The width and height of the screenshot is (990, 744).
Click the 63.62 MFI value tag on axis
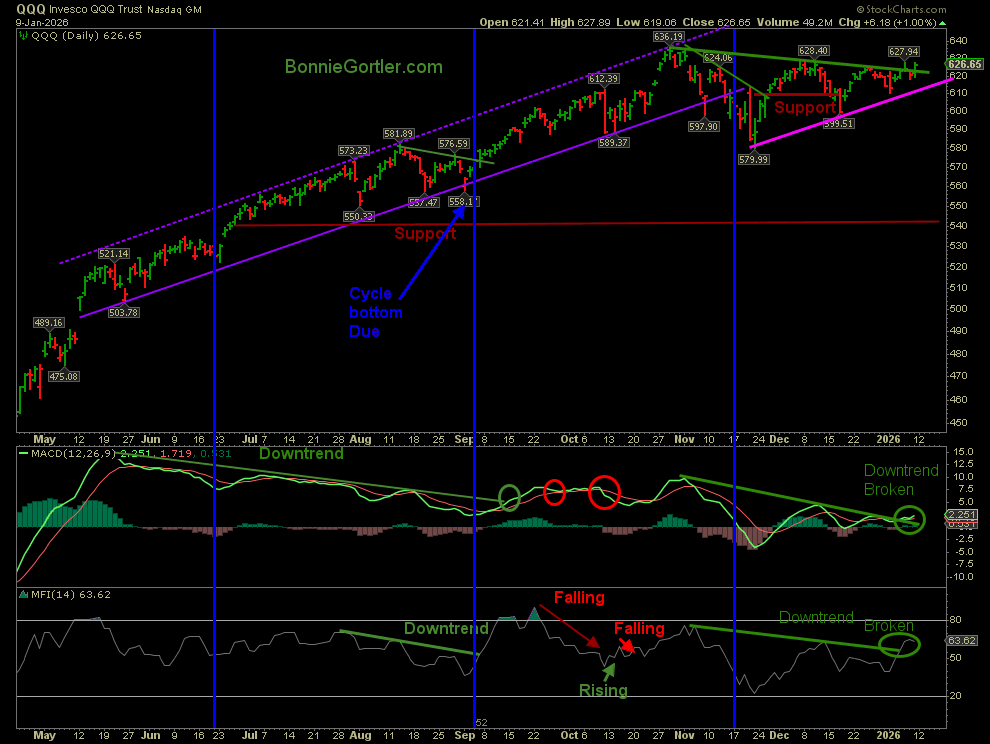click(962, 641)
